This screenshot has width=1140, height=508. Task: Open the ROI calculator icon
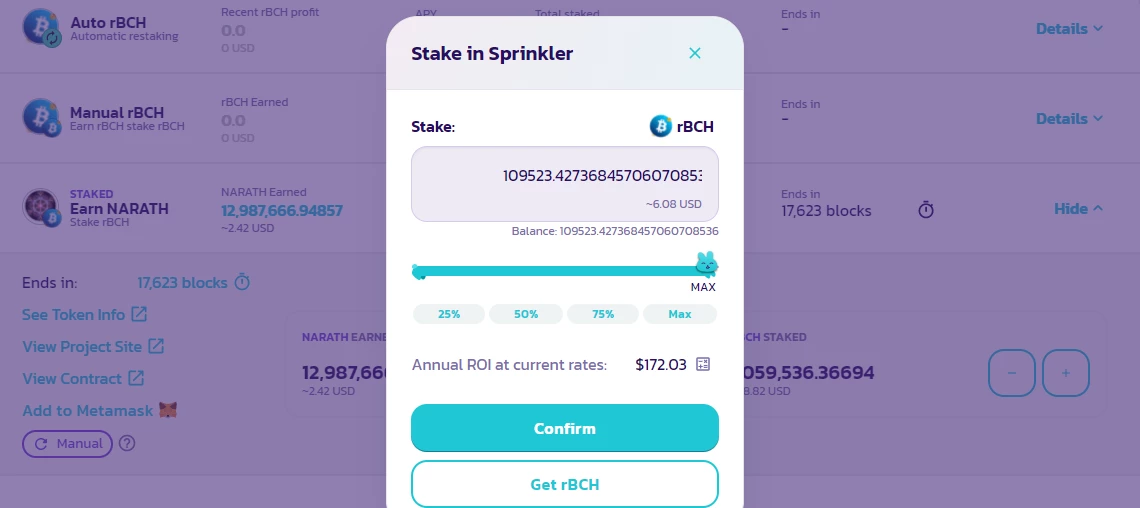(702, 364)
